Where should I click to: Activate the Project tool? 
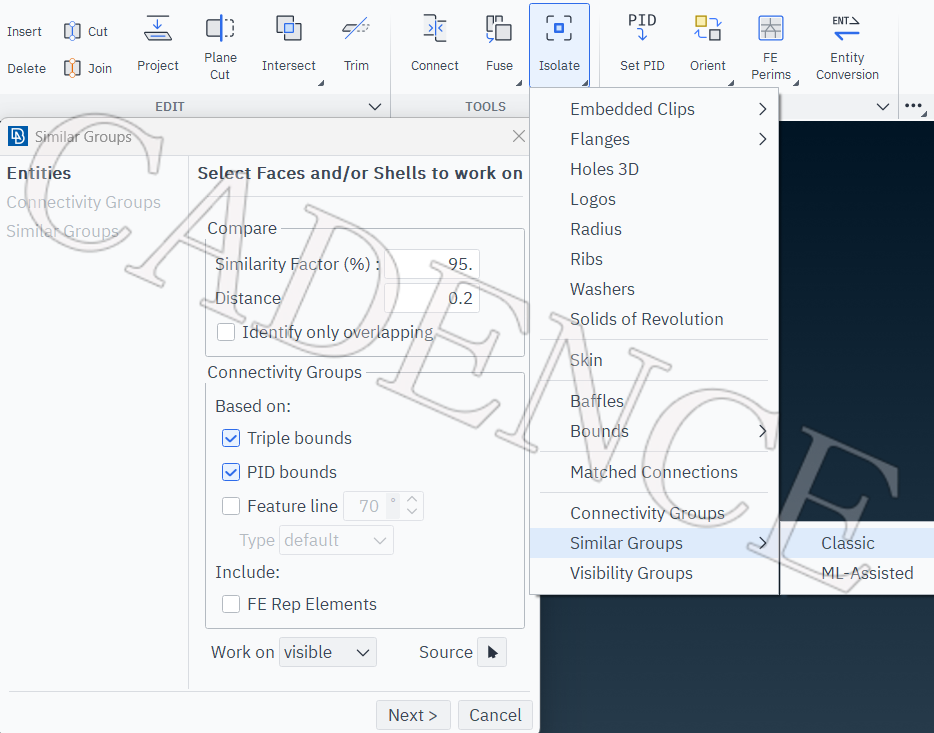158,43
